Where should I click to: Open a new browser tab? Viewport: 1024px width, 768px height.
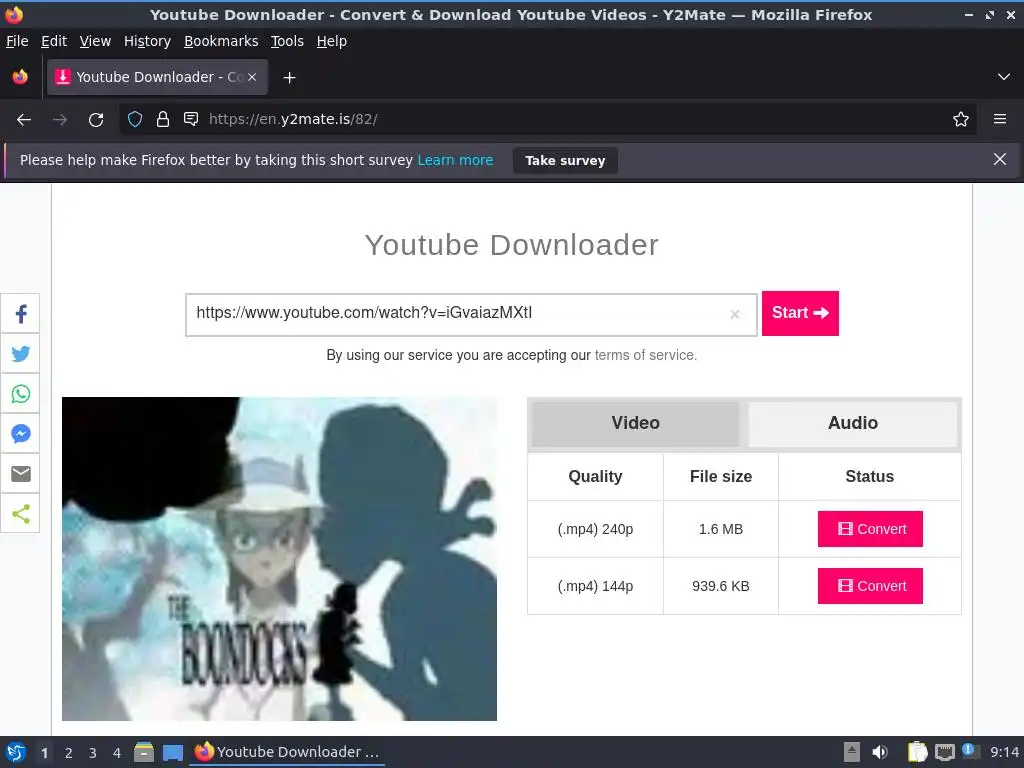tap(289, 78)
